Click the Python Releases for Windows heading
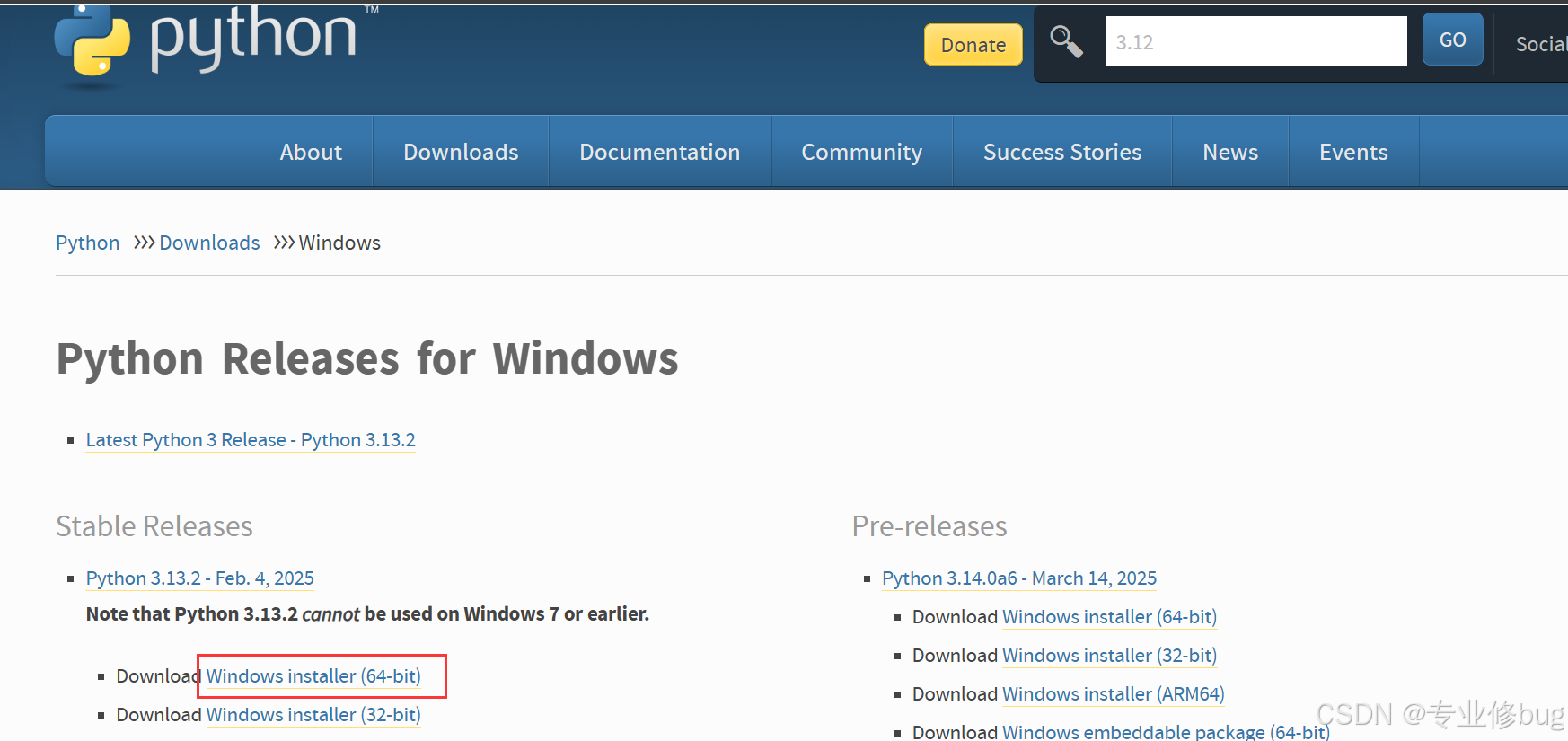 click(x=367, y=358)
